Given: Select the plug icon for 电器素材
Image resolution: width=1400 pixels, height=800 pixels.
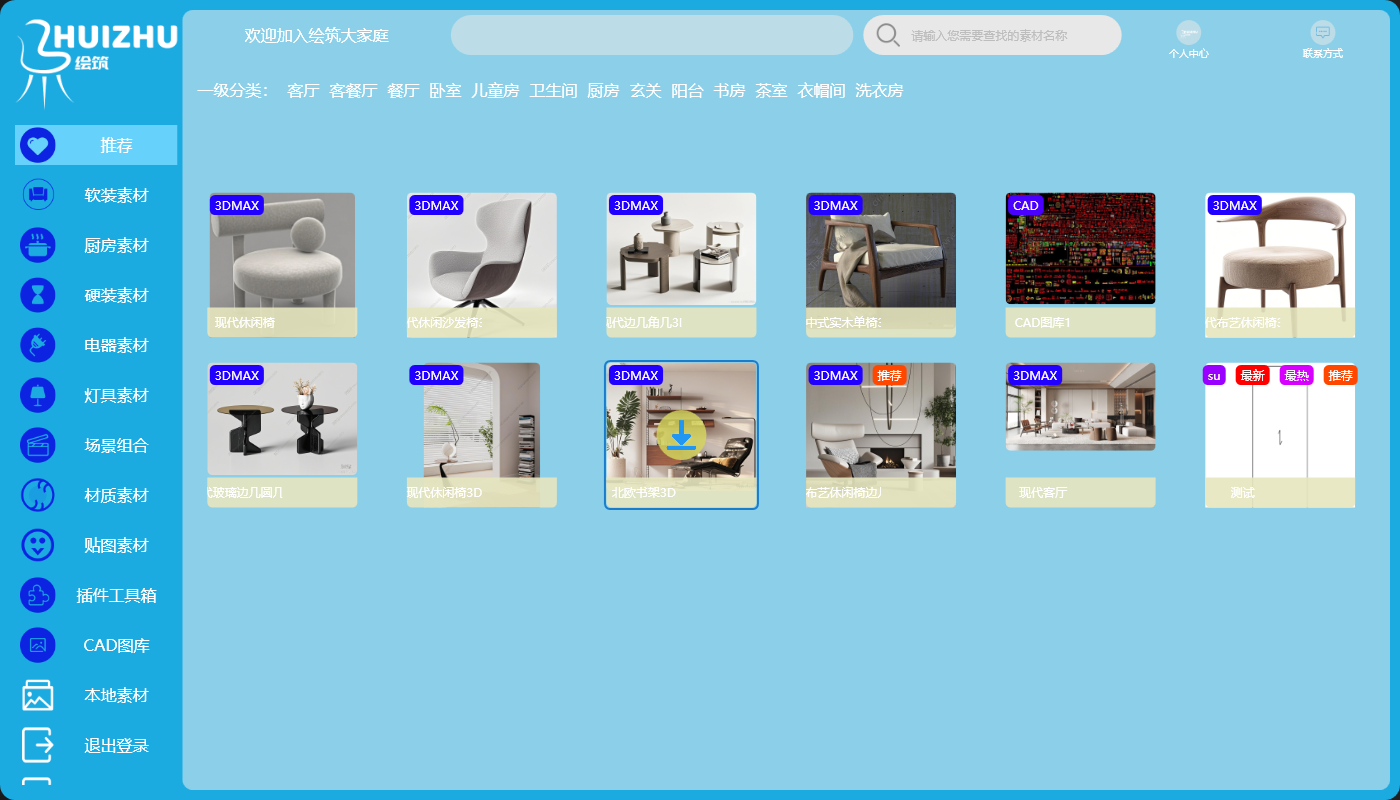Looking at the screenshot, I should (x=38, y=345).
